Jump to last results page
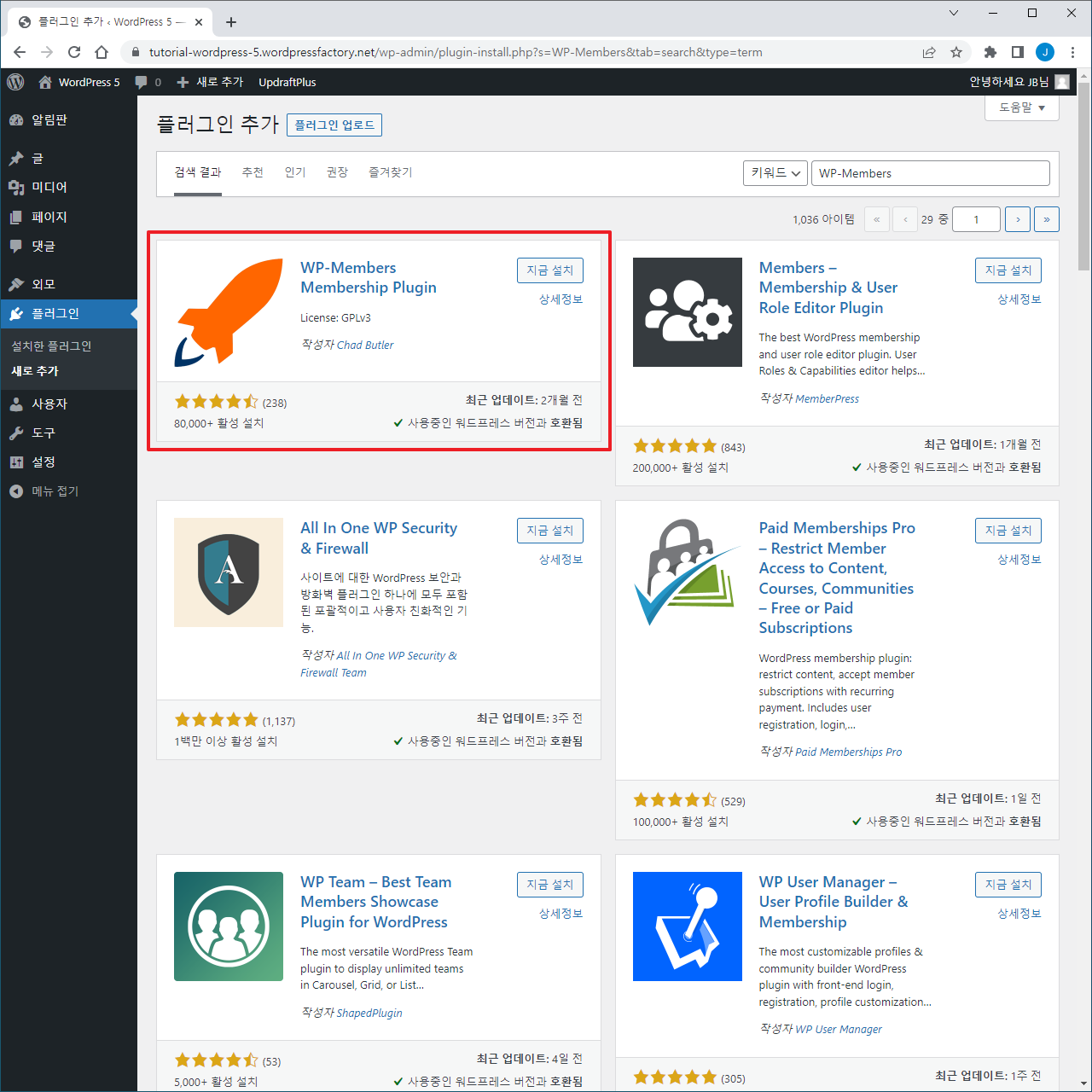The image size is (1092, 1092). [1047, 219]
